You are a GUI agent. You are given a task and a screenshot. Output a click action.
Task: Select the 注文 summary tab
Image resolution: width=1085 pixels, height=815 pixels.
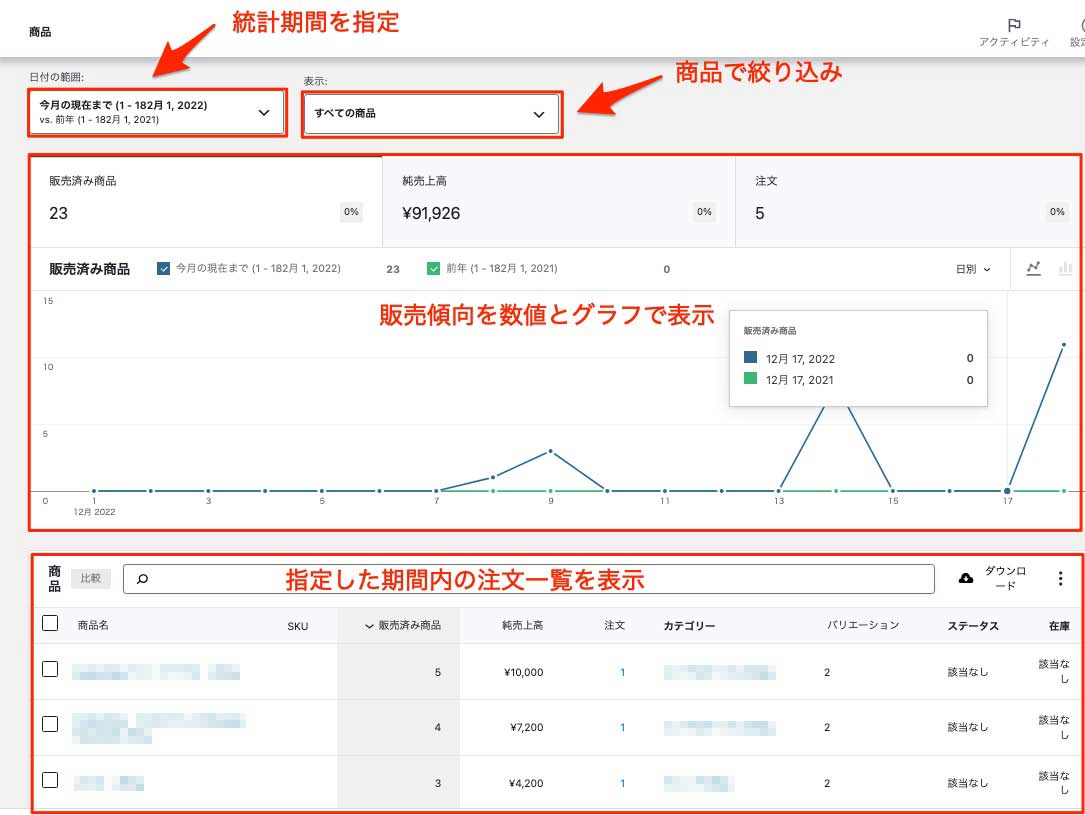tap(908, 201)
